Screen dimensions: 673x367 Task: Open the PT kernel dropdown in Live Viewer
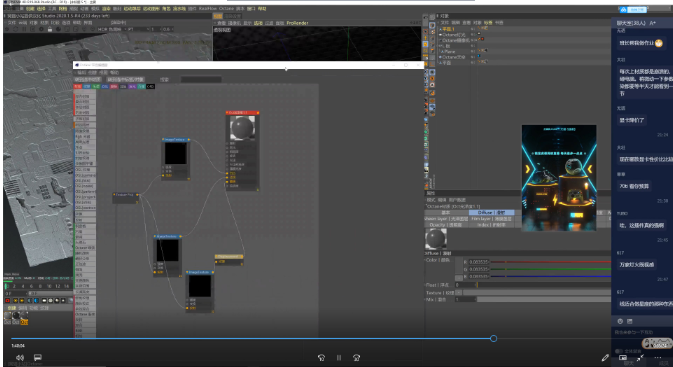tap(137, 29)
